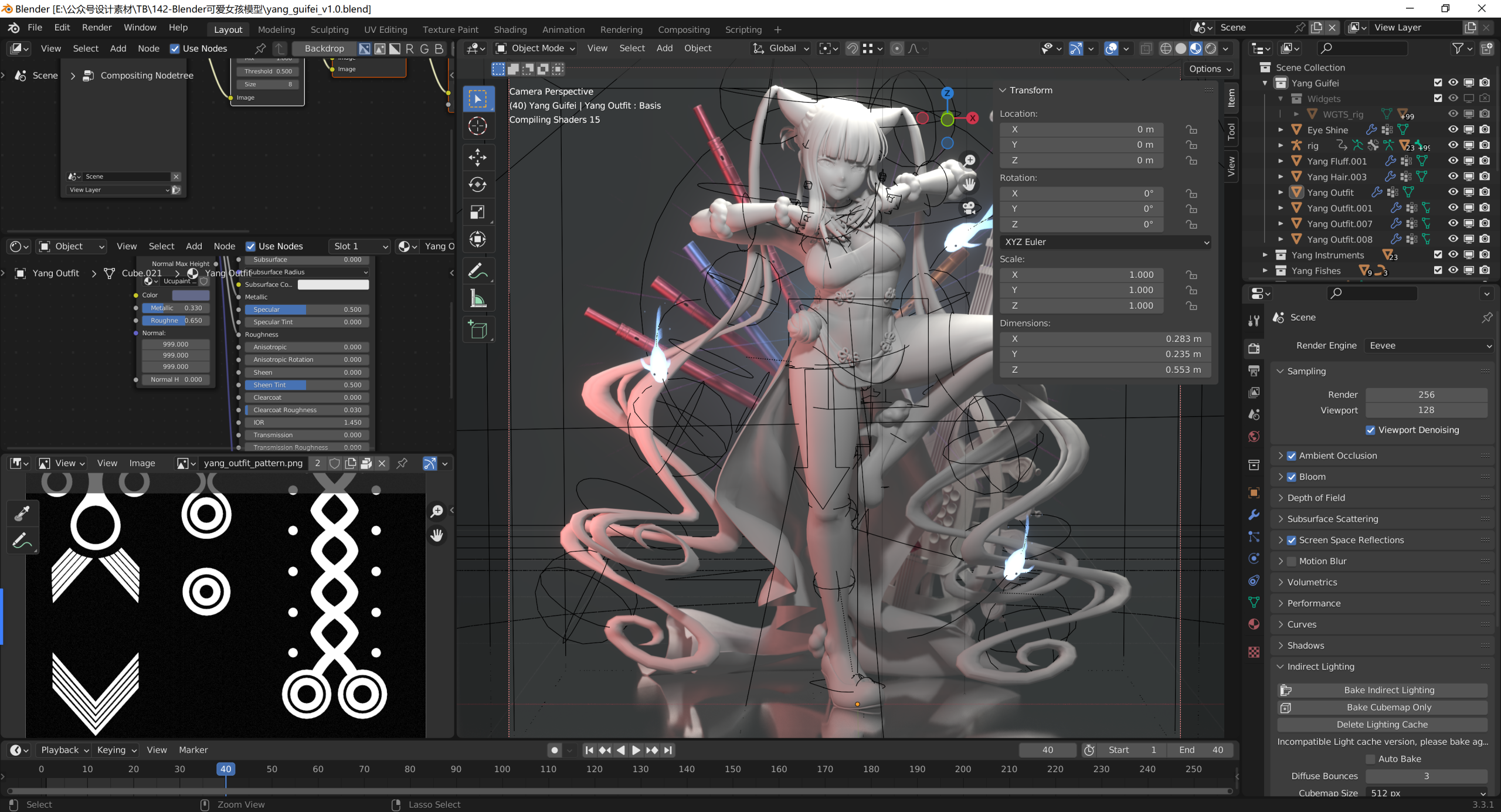
Task: Click the Backdrop button in compositor
Action: tap(324, 49)
